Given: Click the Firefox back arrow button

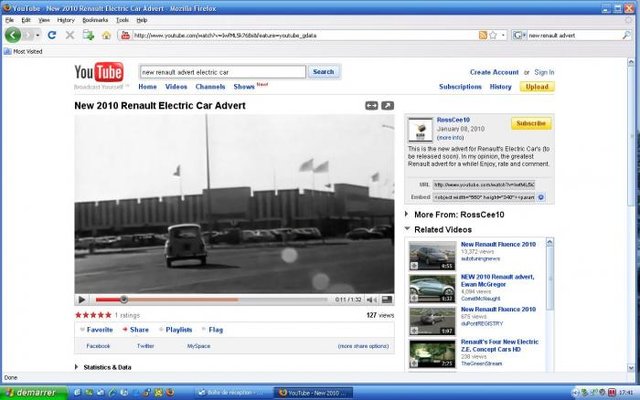Looking at the screenshot, I should tap(13, 35).
